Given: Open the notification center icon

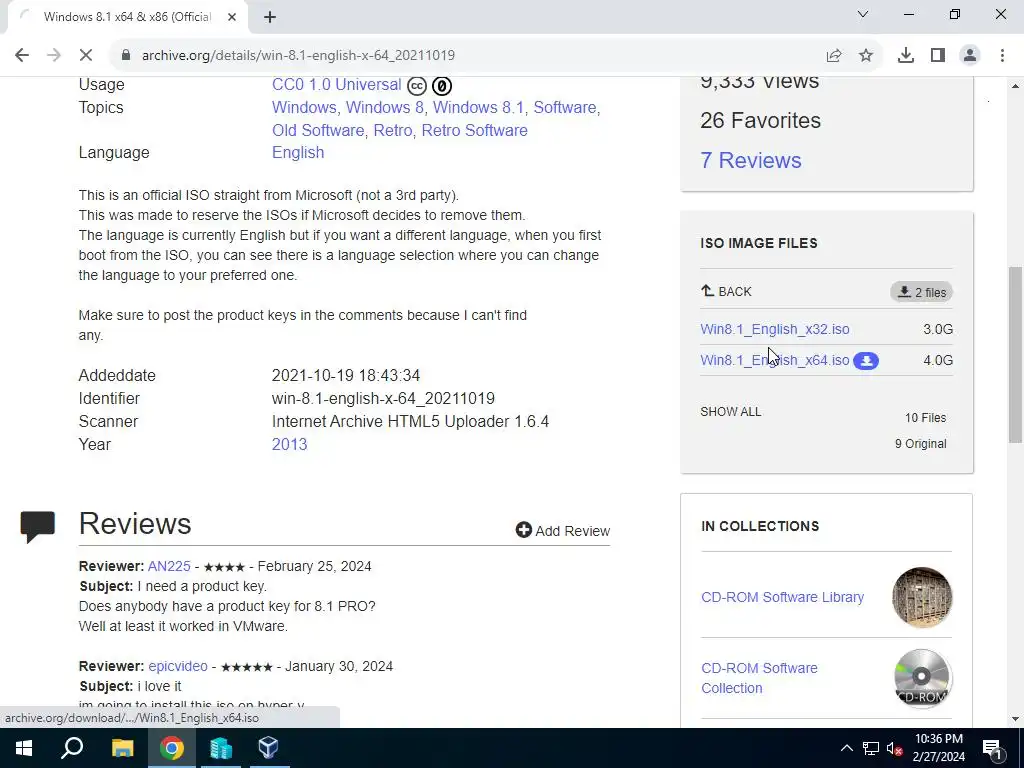Looking at the screenshot, I should click(992, 750).
